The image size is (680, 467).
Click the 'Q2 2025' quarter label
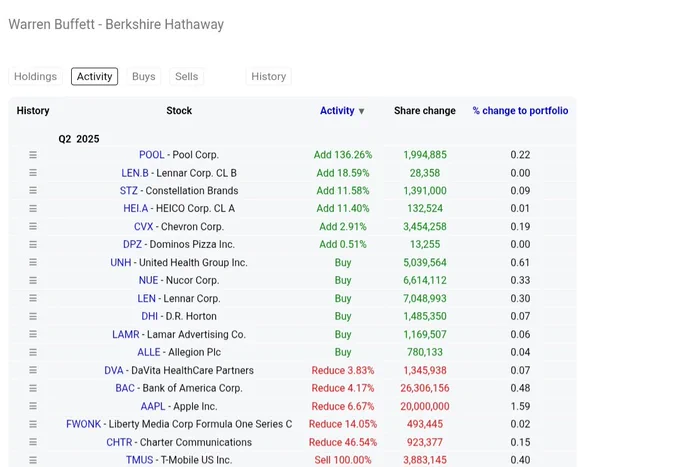point(79,139)
